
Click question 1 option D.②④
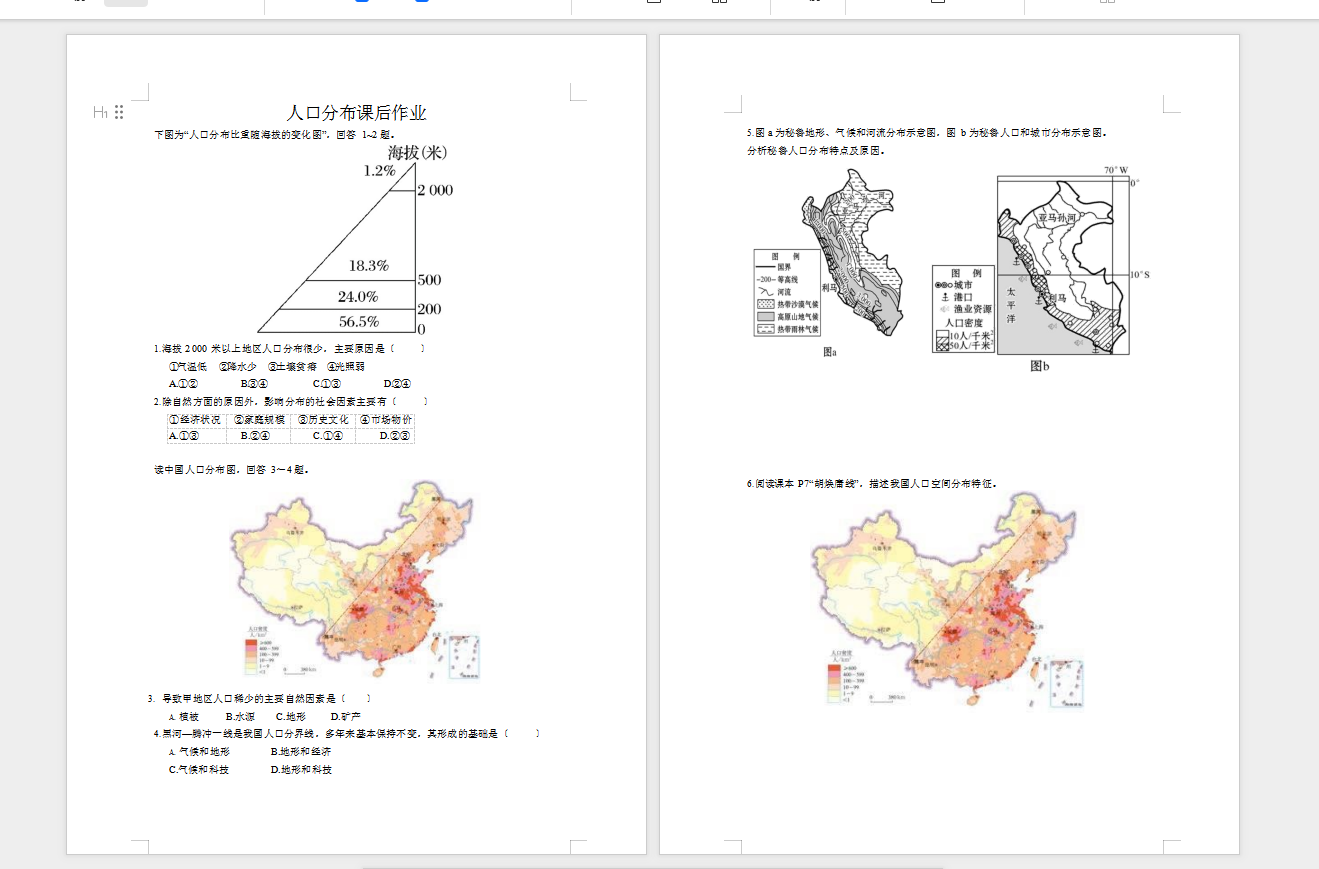[397, 383]
